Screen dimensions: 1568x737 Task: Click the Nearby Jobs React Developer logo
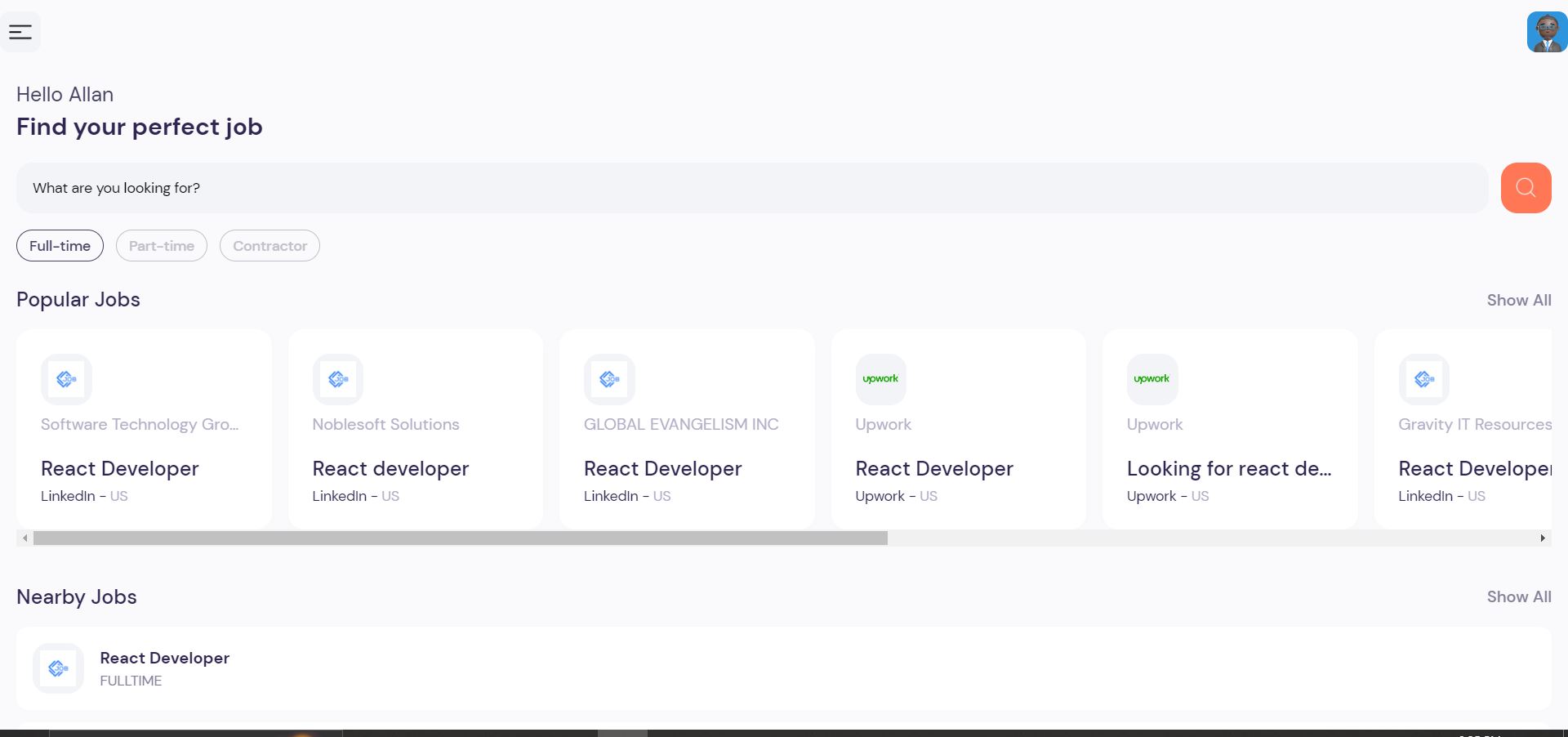58,668
